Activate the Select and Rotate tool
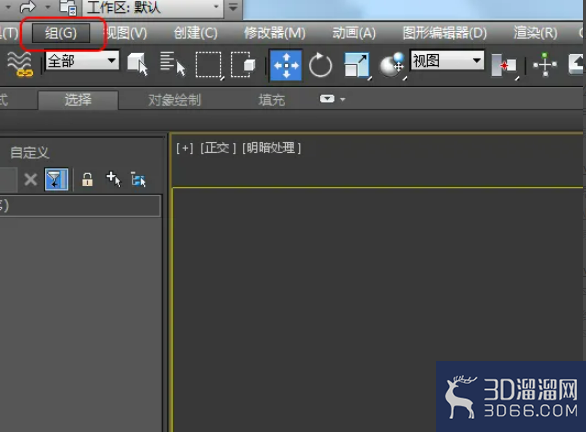The width and height of the screenshot is (586, 432). [320, 65]
